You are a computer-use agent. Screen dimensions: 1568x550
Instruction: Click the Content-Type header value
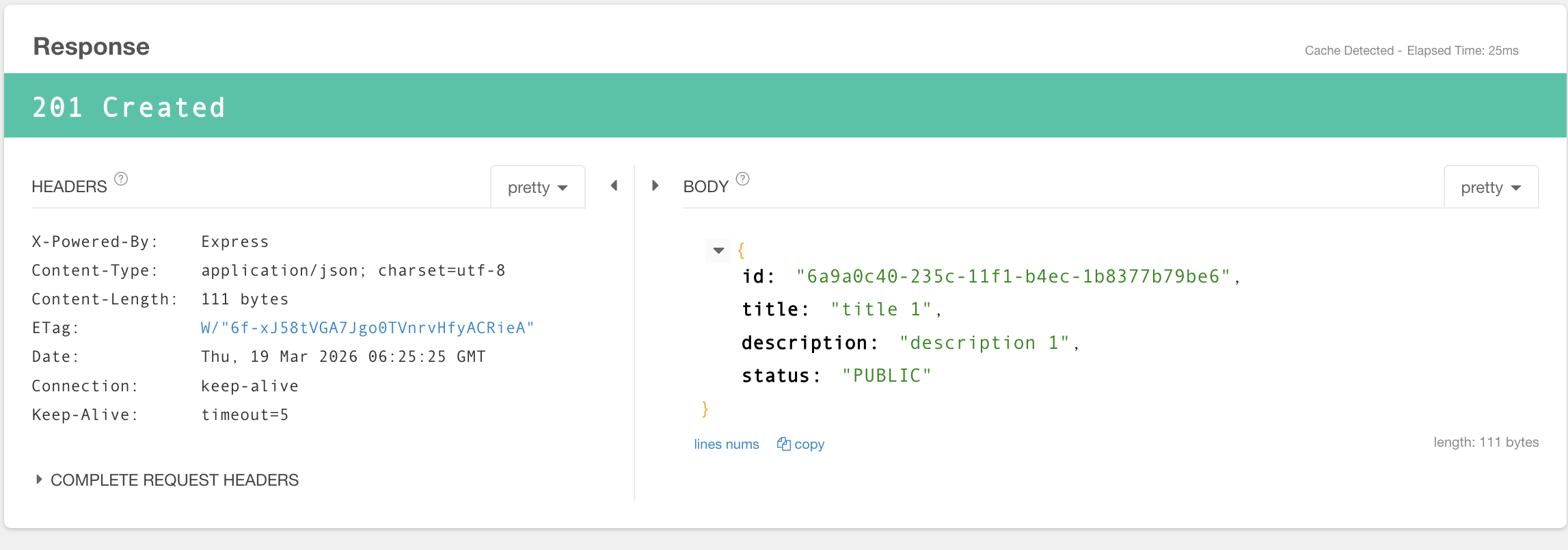click(x=353, y=271)
